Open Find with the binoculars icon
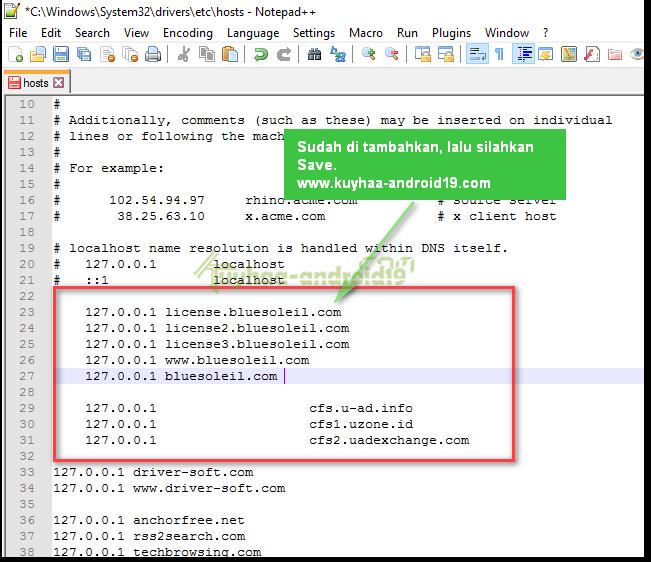 pyautogui.click(x=314, y=54)
